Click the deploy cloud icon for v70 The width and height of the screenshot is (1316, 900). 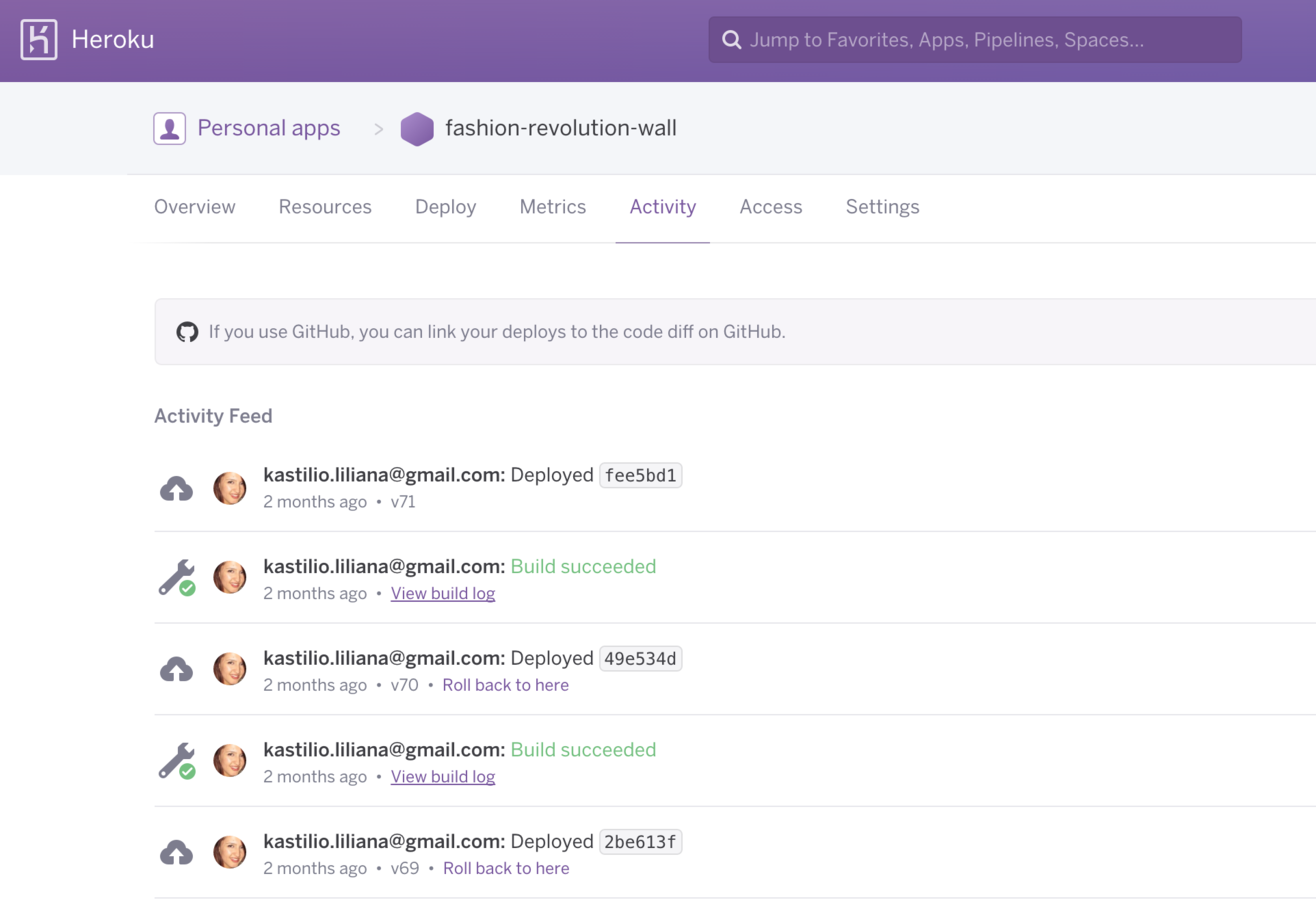pyautogui.click(x=176, y=670)
